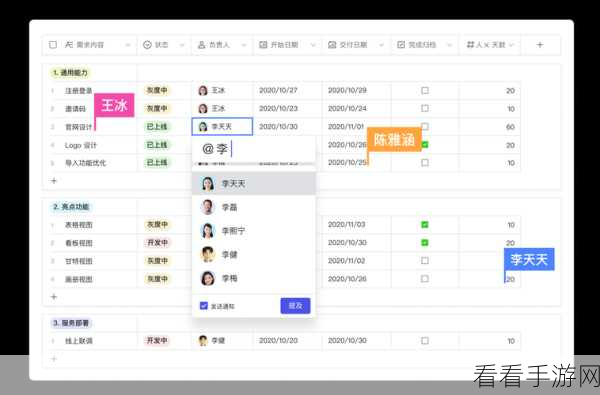This screenshot has height=395, width=600.
Task: Open the 负责人 column dropdown arrow
Action: [244, 45]
